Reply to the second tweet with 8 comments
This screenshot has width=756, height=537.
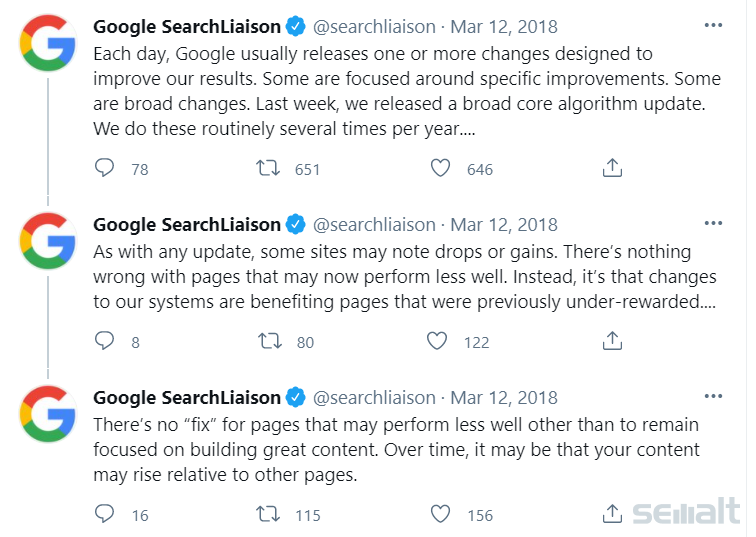click(x=104, y=341)
